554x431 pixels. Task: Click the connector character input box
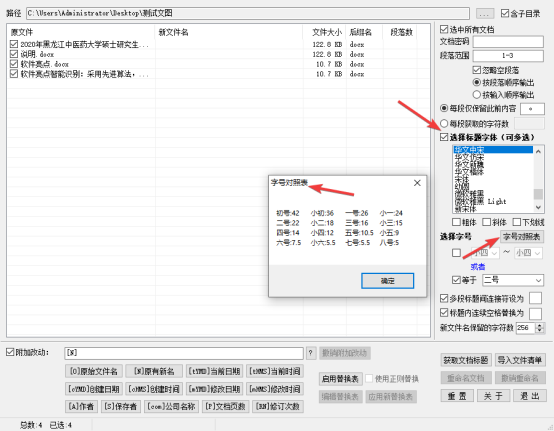(536, 299)
